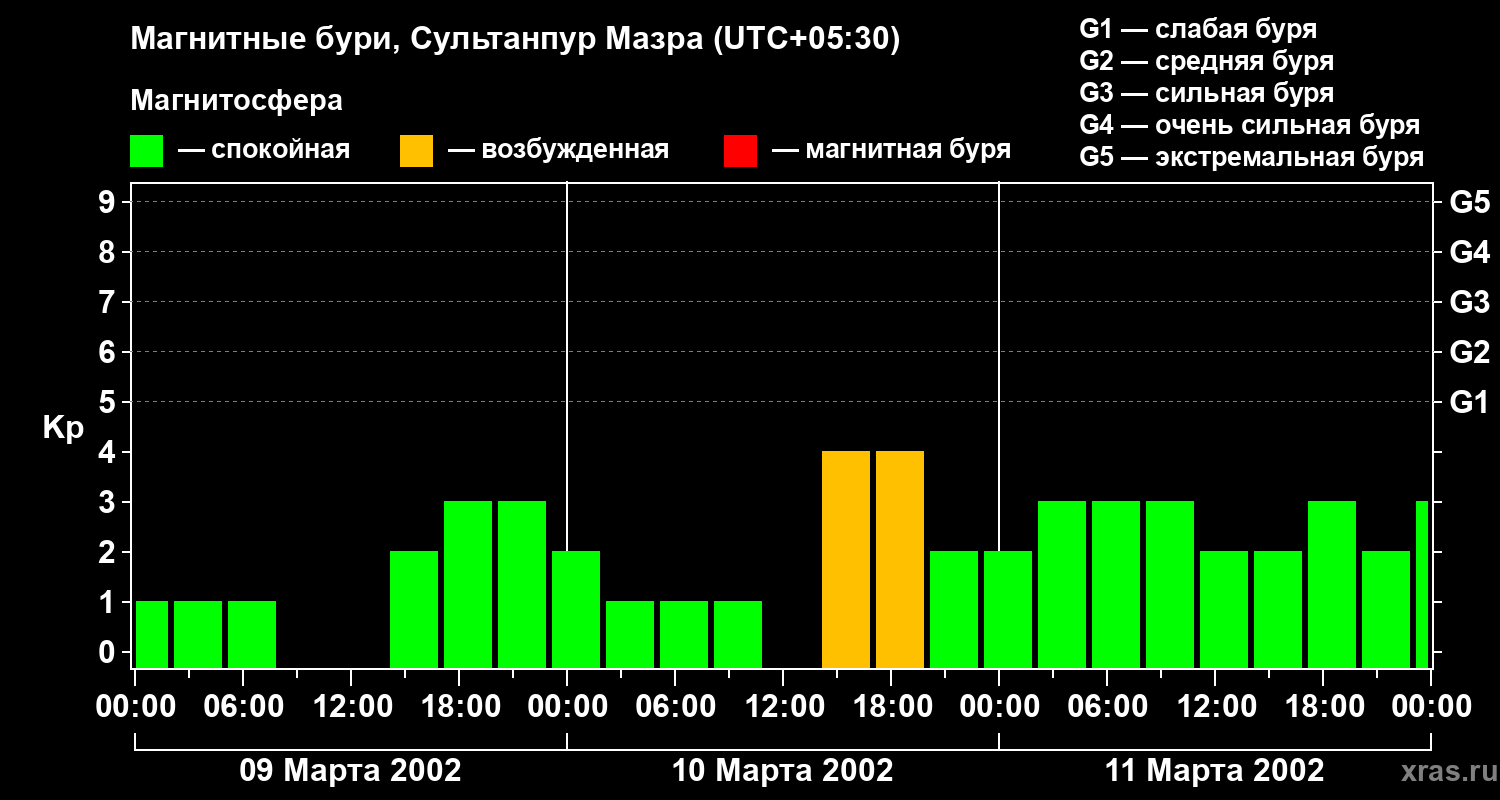Click the Kp 3 bar at 18:00 on 11 March
The width and height of the screenshot is (1500, 800).
(x=1332, y=585)
